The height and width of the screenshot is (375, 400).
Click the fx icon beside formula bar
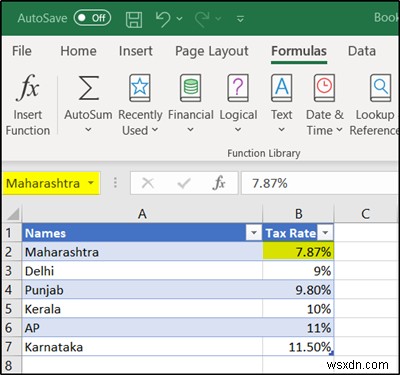(219, 183)
